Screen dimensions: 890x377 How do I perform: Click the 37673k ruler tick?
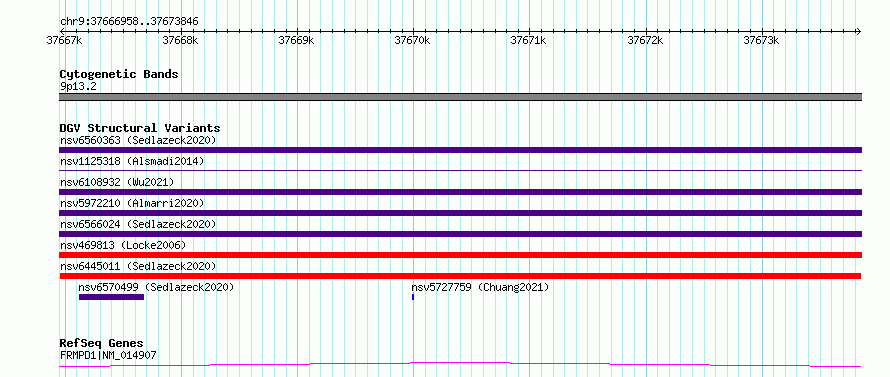click(x=761, y=40)
